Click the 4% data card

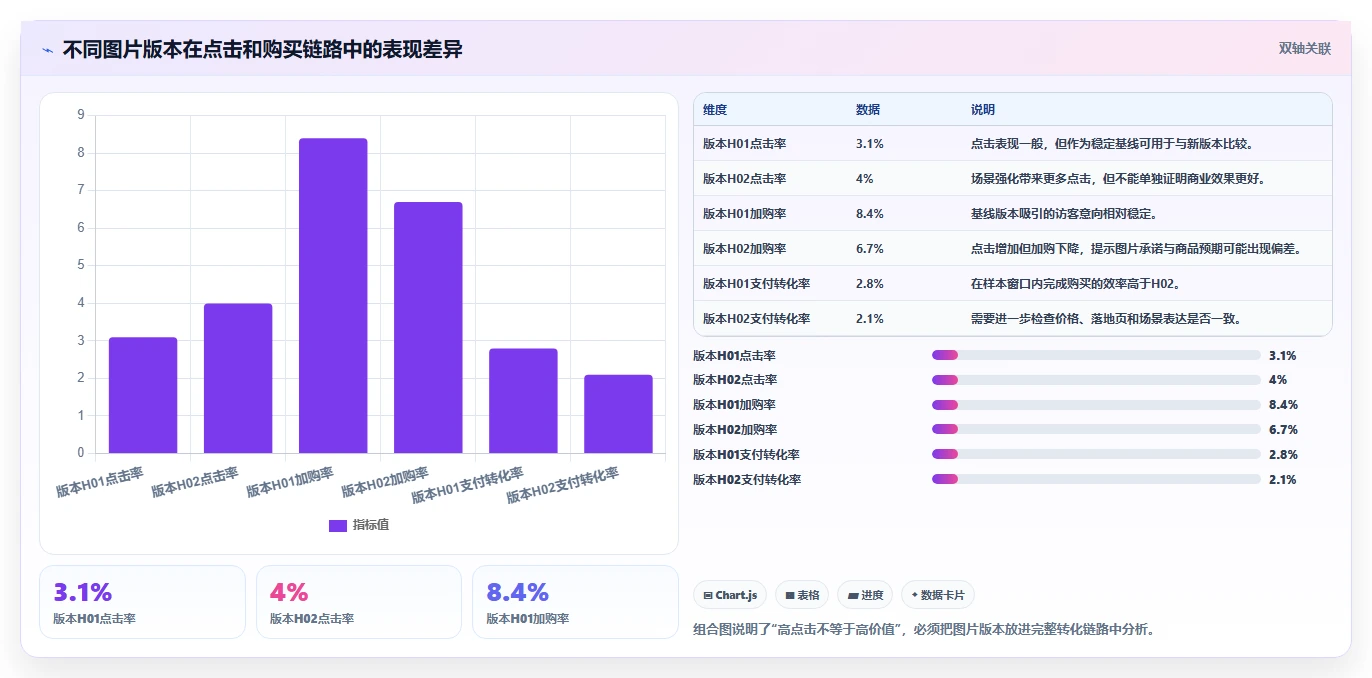click(x=359, y=602)
